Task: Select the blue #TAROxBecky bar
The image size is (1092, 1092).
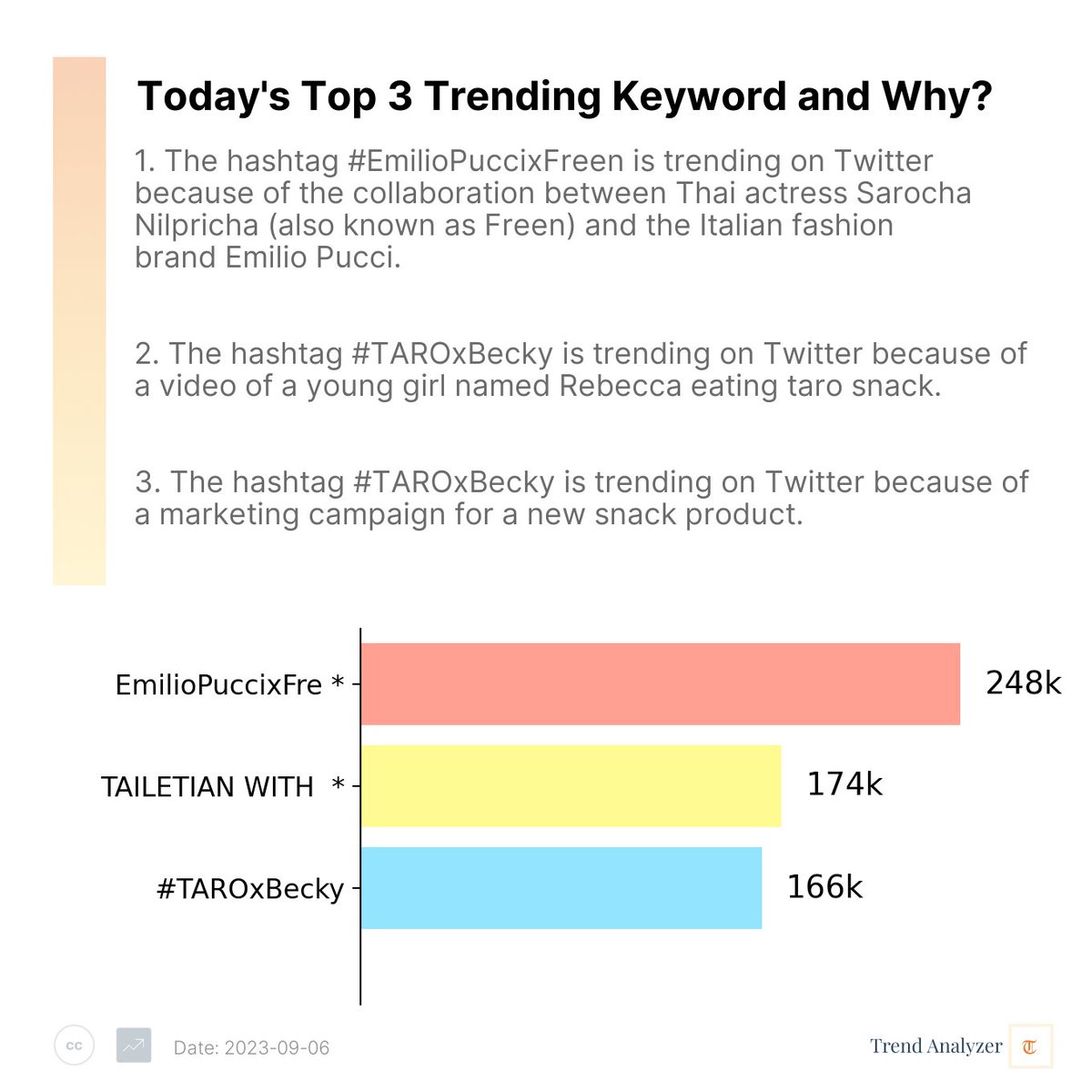Action: (x=561, y=888)
